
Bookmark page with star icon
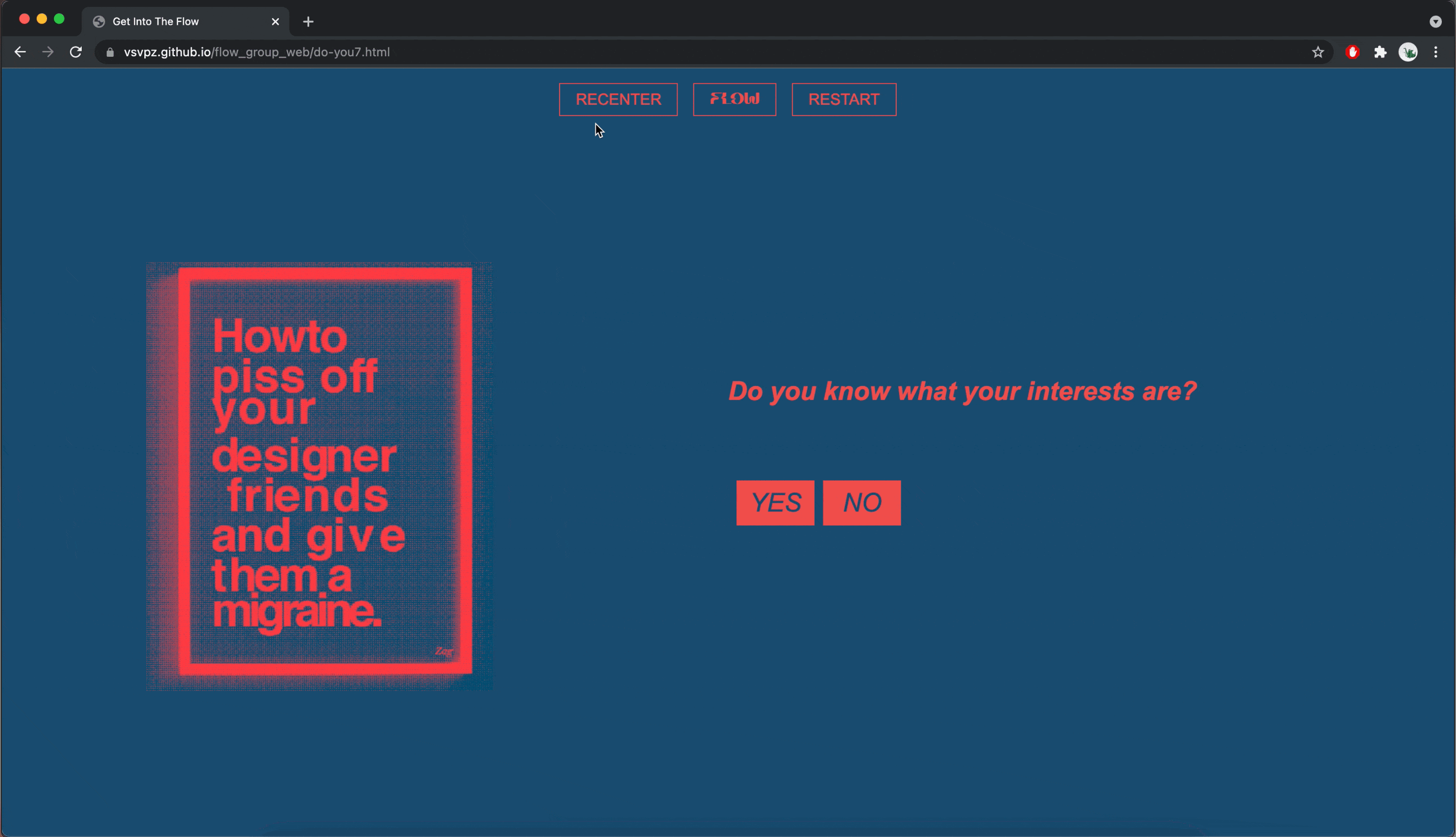pyautogui.click(x=1318, y=52)
